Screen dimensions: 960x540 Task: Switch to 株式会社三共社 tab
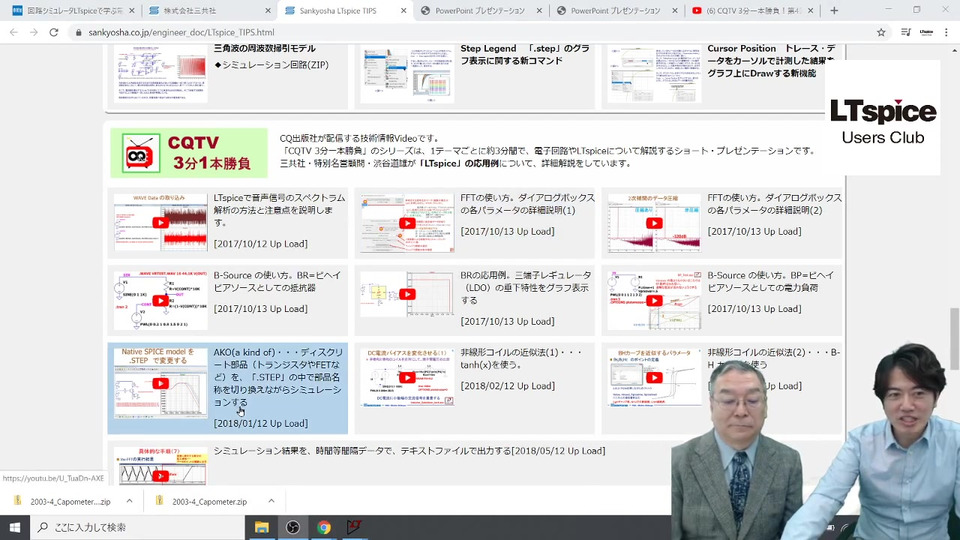pos(208,11)
